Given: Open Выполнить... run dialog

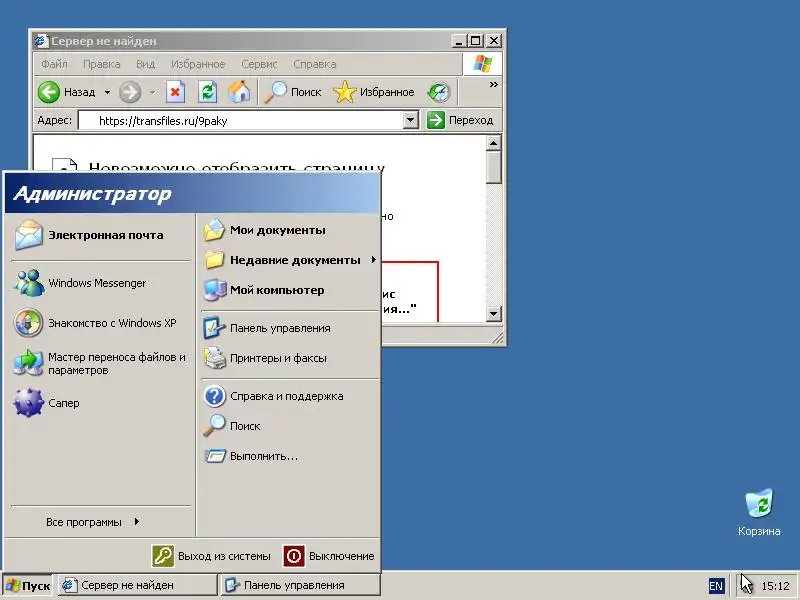Looking at the screenshot, I should (290, 456).
